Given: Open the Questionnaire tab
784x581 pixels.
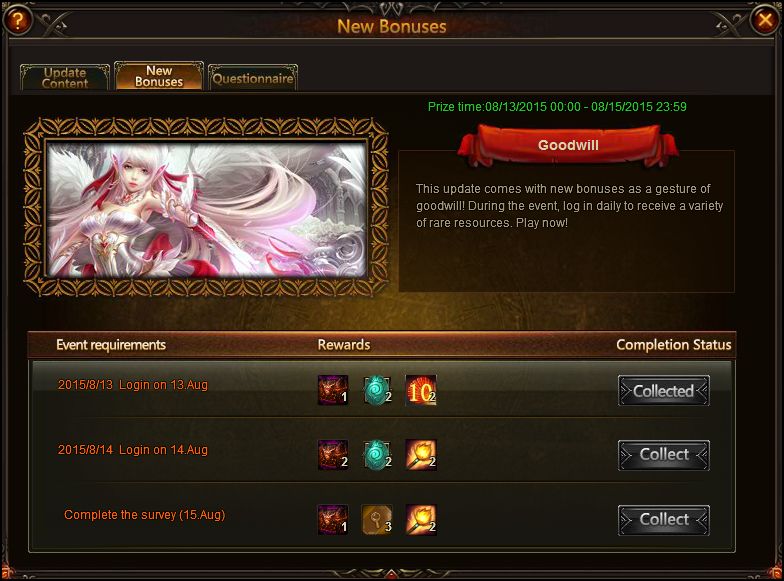Looking at the screenshot, I should tap(252, 78).
